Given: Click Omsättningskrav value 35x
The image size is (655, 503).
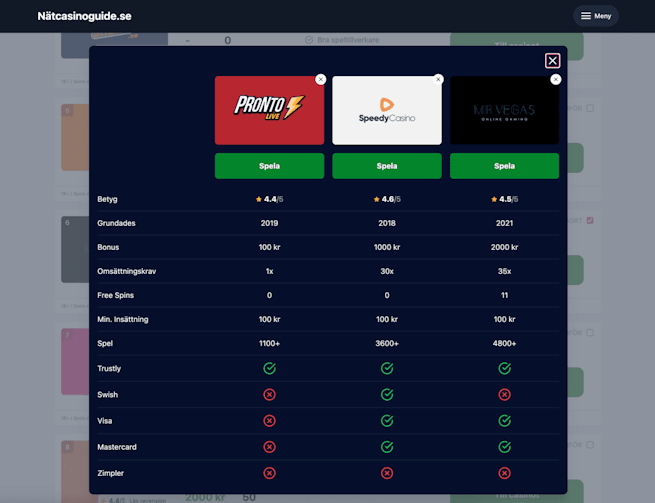Looking at the screenshot, I should pos(505,271).
